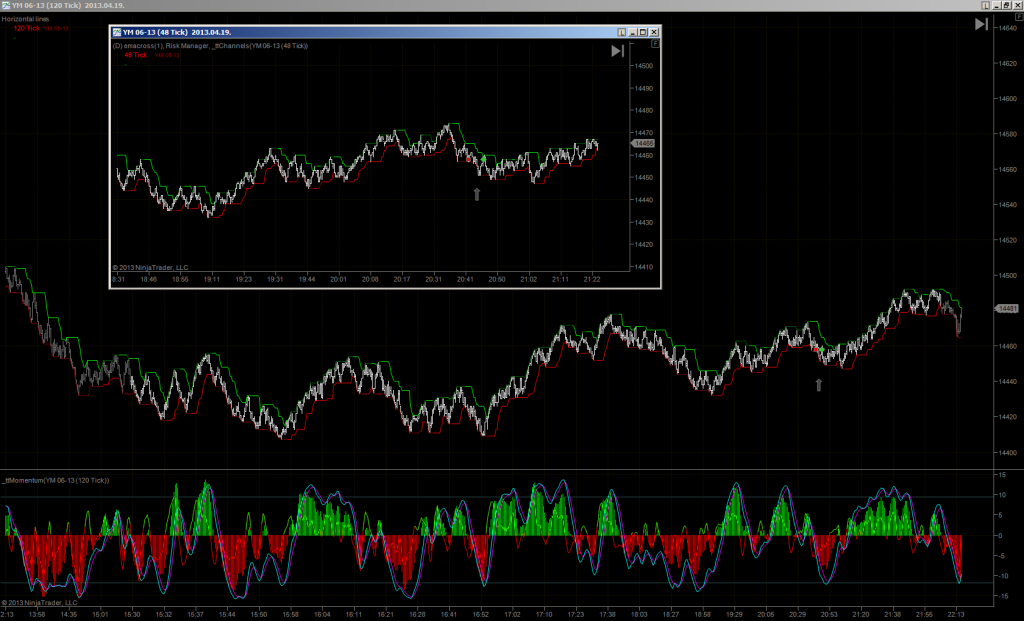Click the 14410 price label in the 48 Tick chart
The height and width of the screenshot is (621, 1024).
(644, 267)
